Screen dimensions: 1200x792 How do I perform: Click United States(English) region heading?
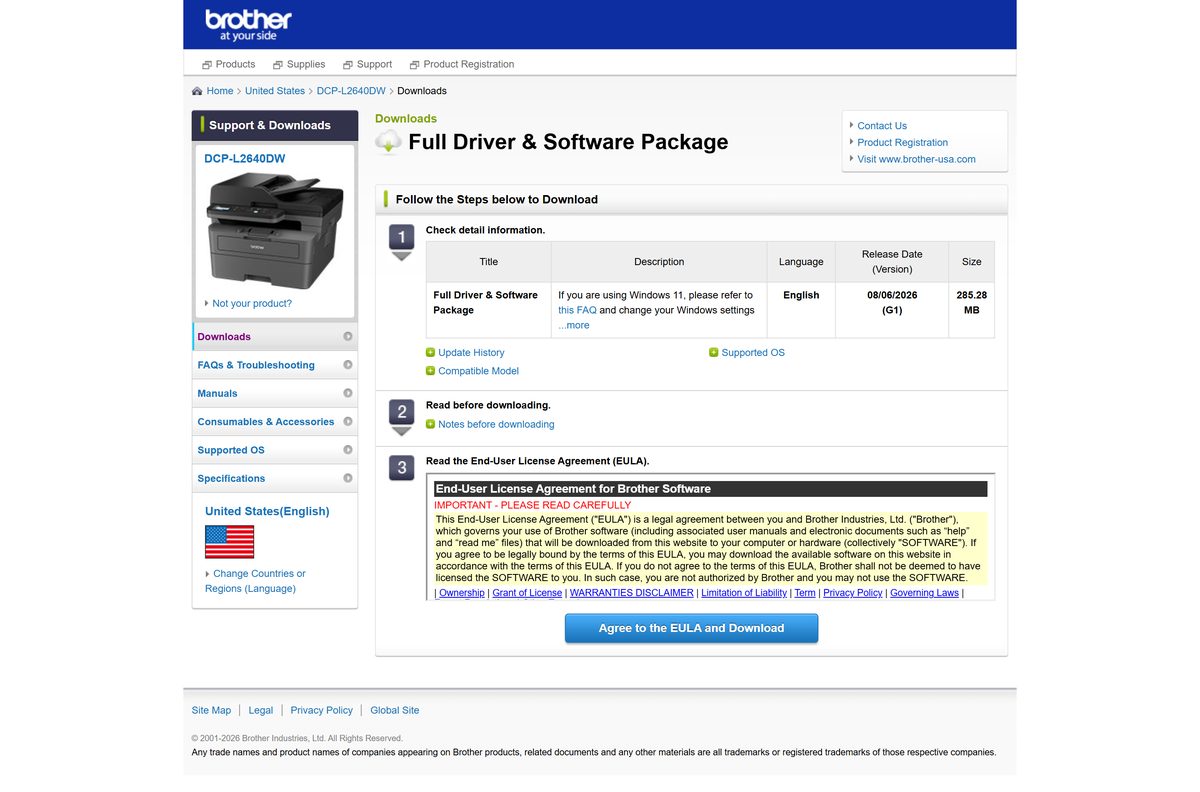267,511
